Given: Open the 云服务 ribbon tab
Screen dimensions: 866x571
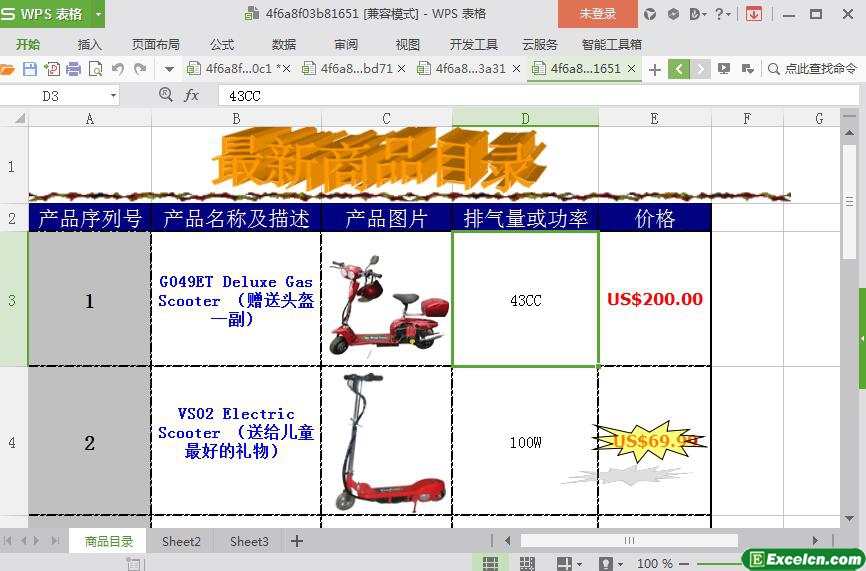Looking at the screenshot, I should click(x=540, y=44).
